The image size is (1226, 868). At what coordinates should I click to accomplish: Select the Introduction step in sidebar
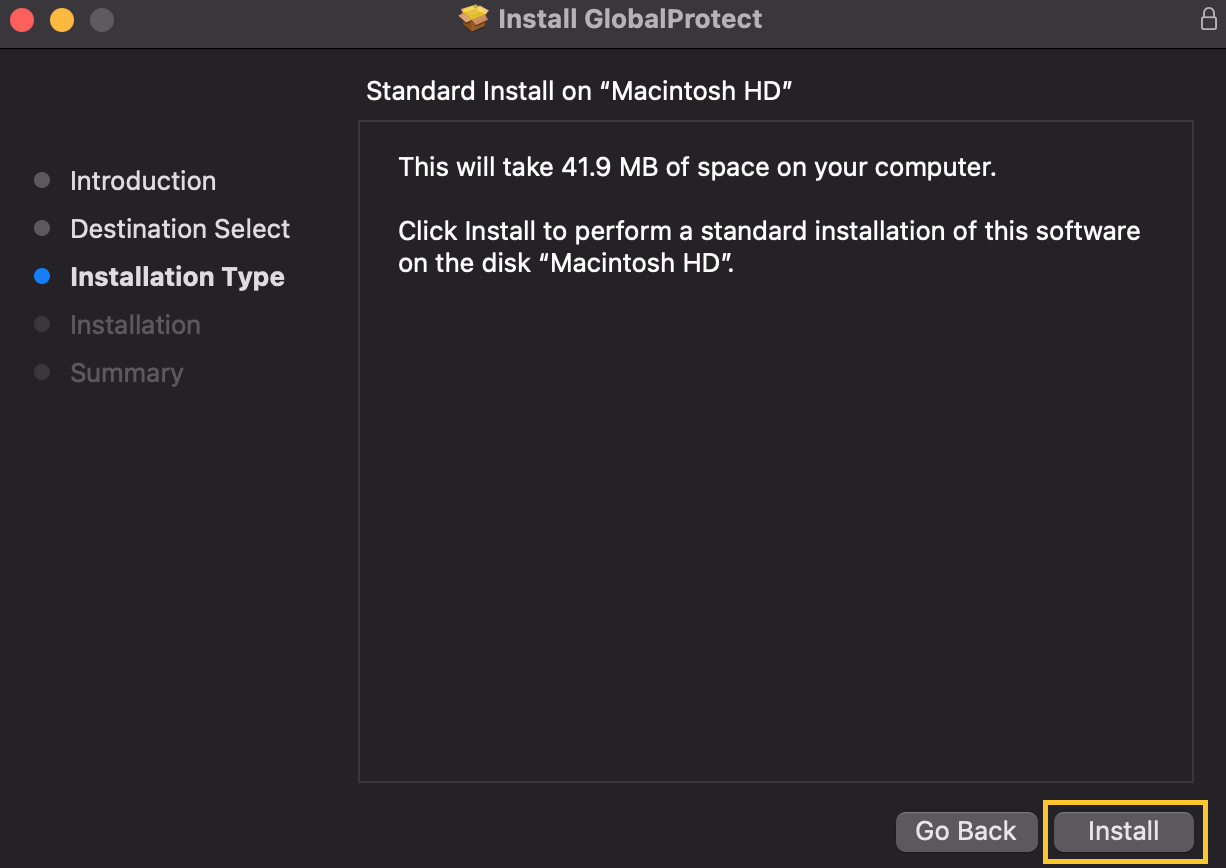click(143, 181)
